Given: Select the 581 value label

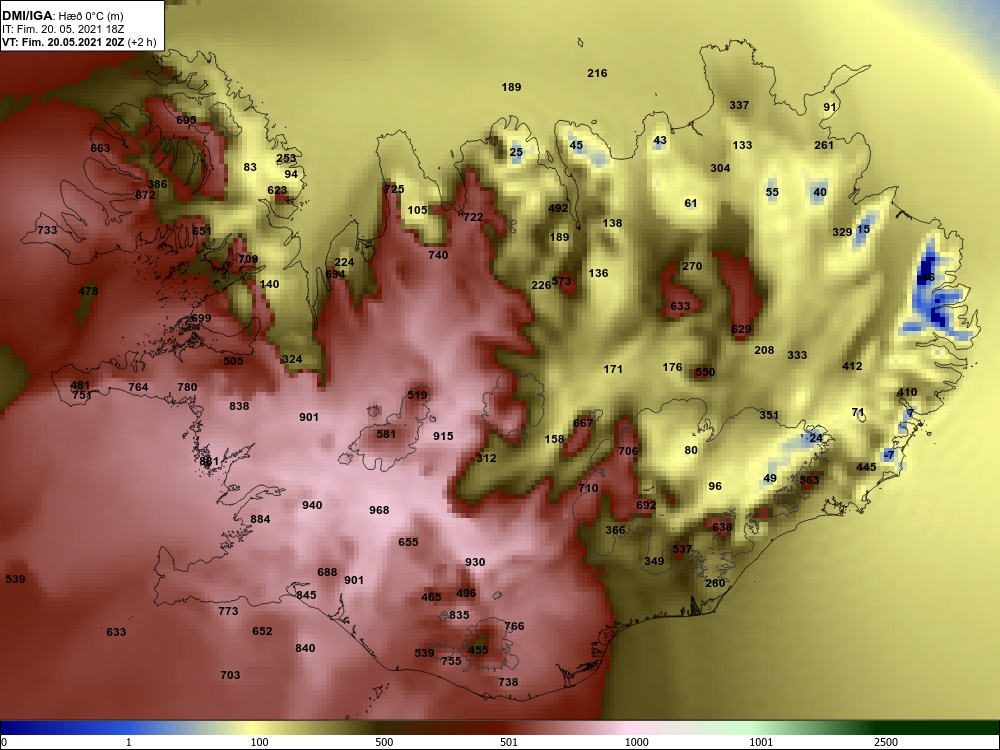Looking at the screenshot, I should [386, 434].
